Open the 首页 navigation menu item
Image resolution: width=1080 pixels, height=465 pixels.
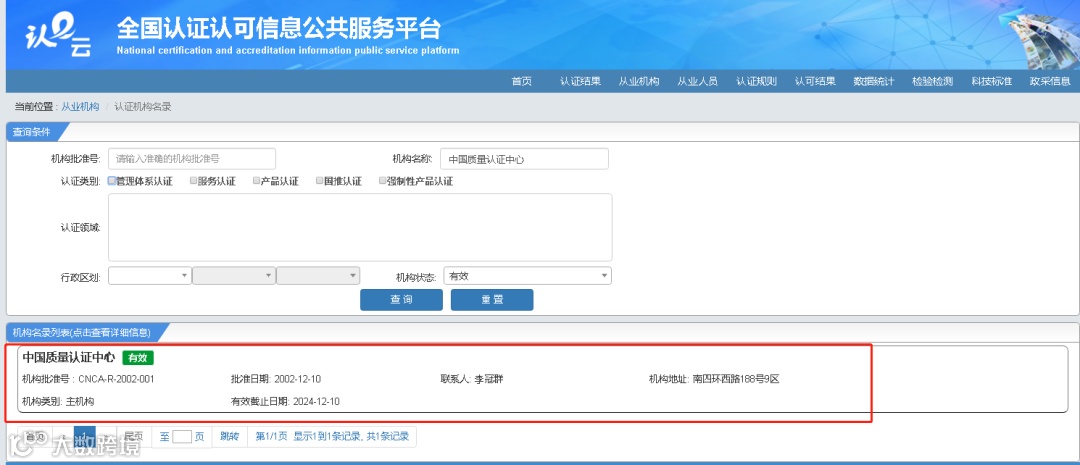pos(521,81)
